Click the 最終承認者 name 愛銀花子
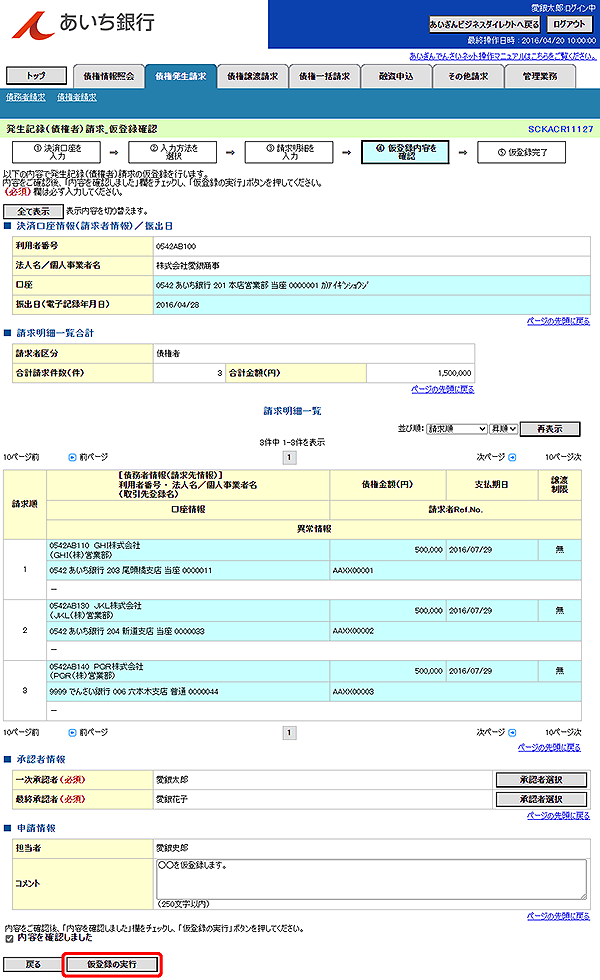600x980 pixels. tap(172, 799)
